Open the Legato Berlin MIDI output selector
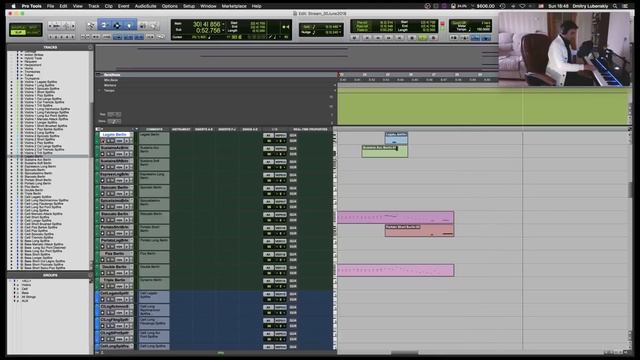The image size is (640, 360). tap(280, 135)
